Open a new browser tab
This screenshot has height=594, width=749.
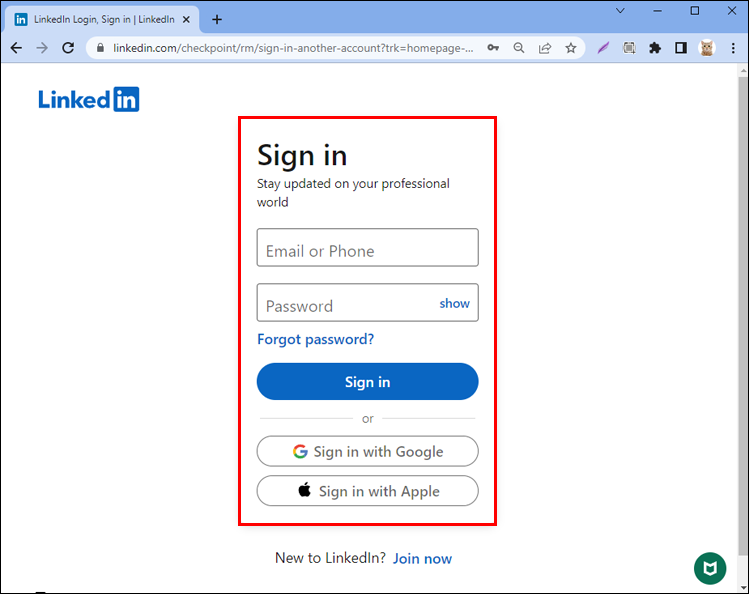217,19
